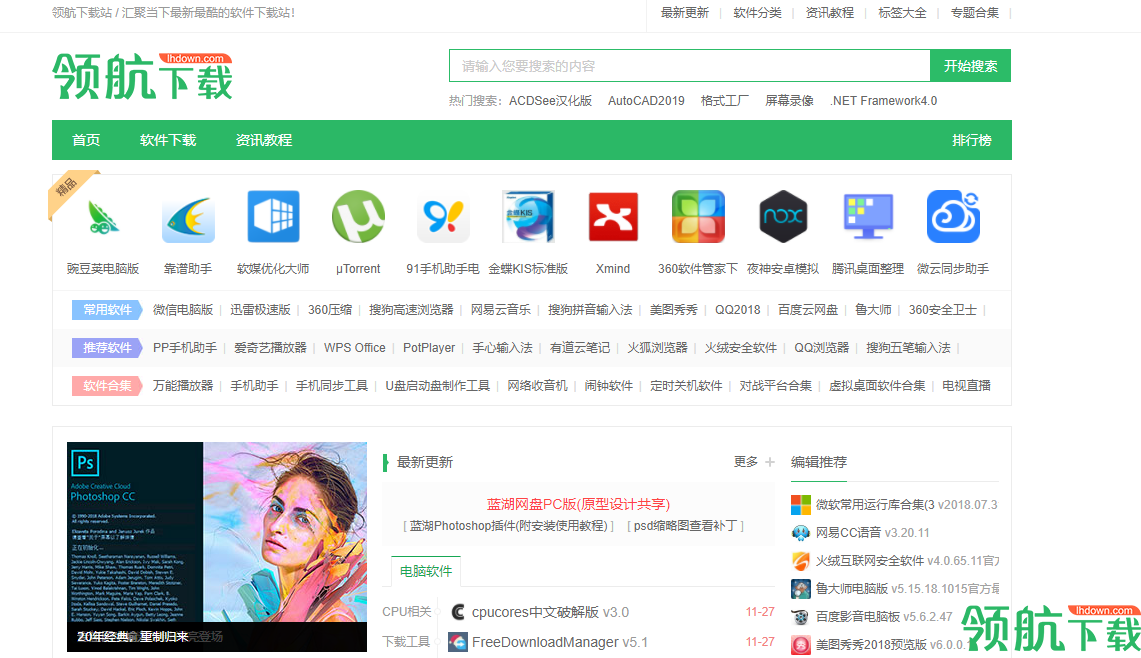Image resolution: width=1141 pixels, height=658 pixels.
Task: Open the U盘启动盘制作工具 link
Action: point(437,385)
